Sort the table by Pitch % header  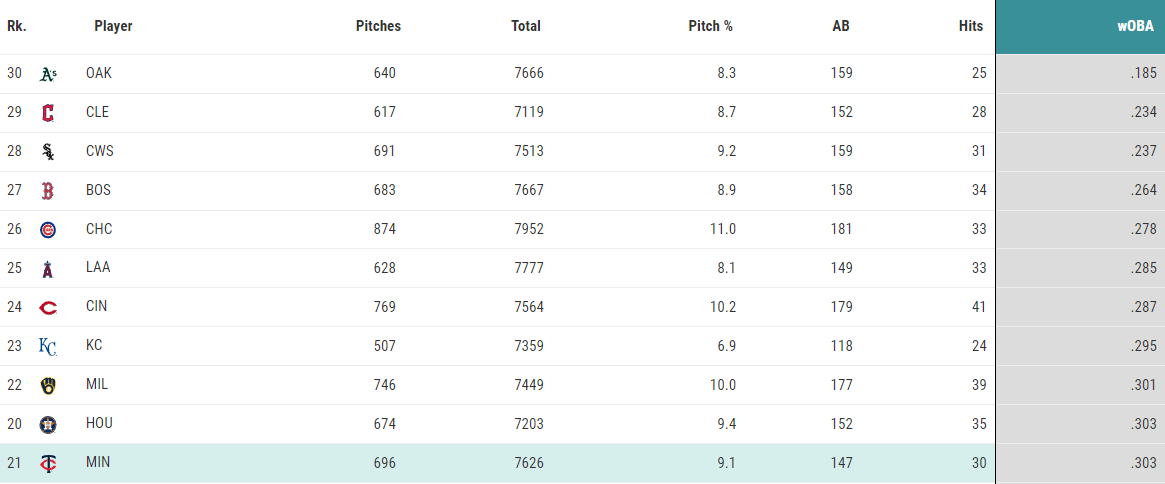pos(710,26)
